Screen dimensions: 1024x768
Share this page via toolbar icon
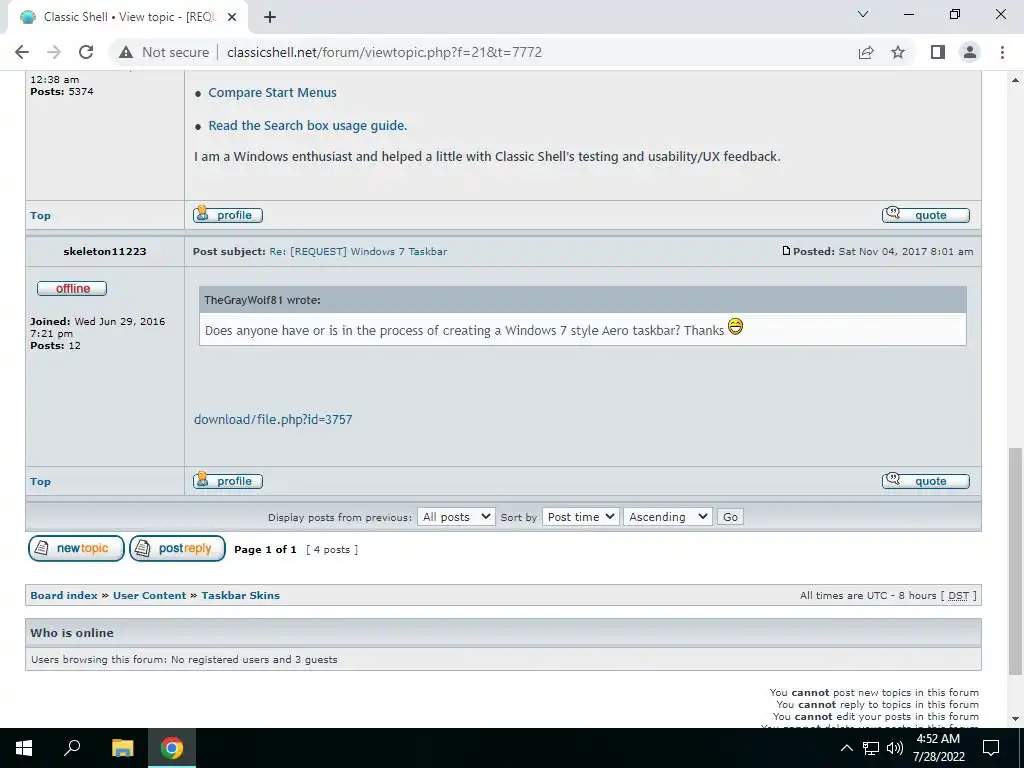(866, 52)
